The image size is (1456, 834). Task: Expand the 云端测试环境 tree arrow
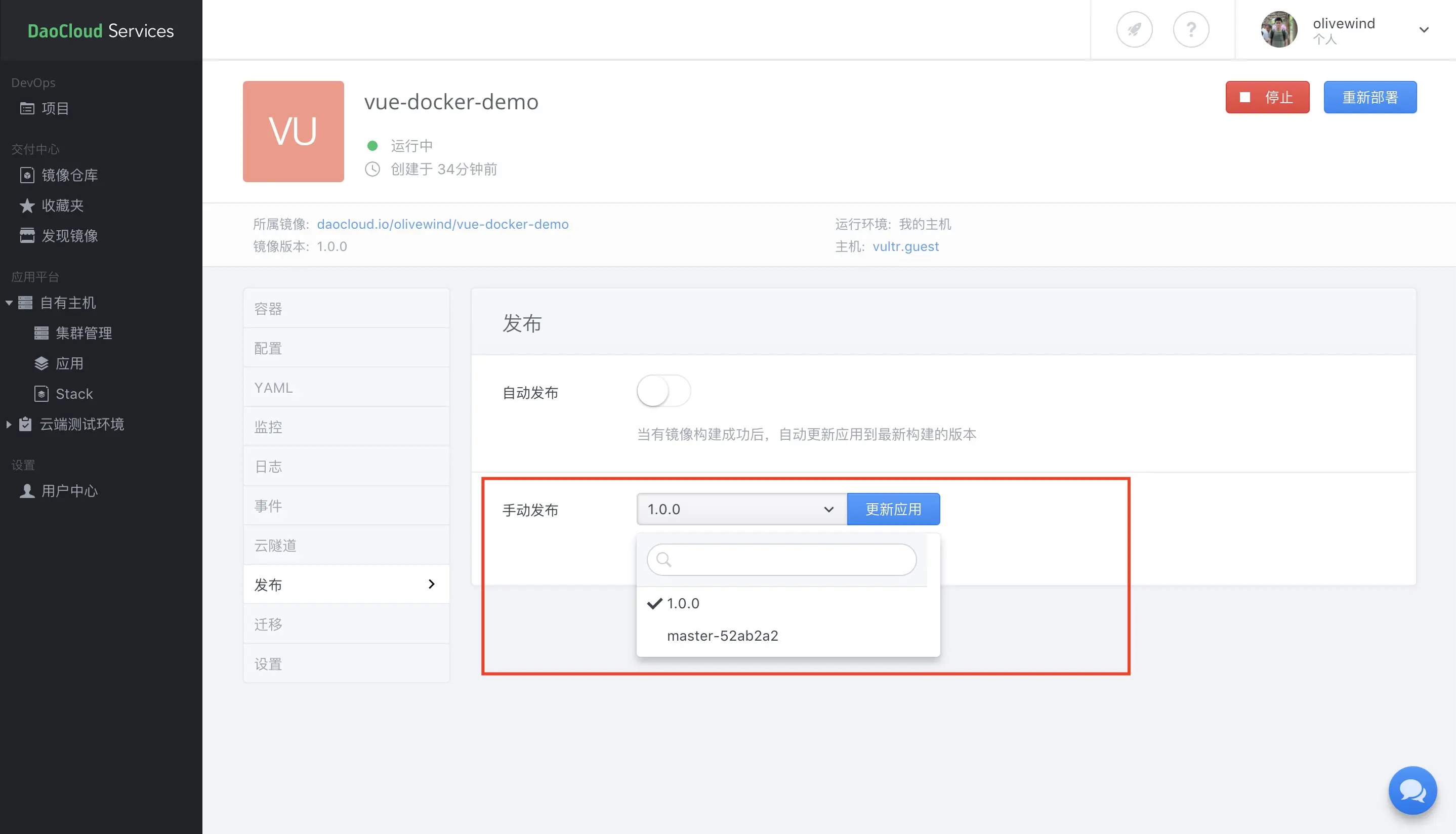pyautogui.click(x=9, y=425)
